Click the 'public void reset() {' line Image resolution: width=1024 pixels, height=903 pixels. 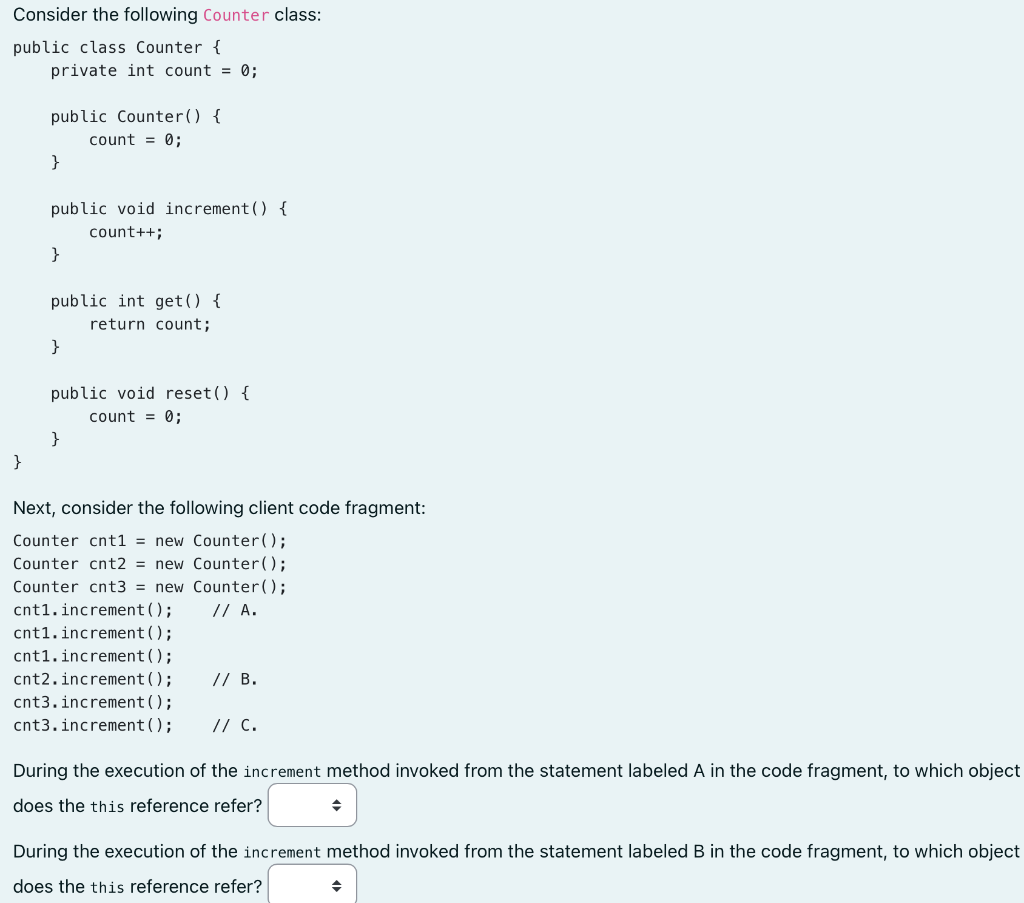point(150,393)
